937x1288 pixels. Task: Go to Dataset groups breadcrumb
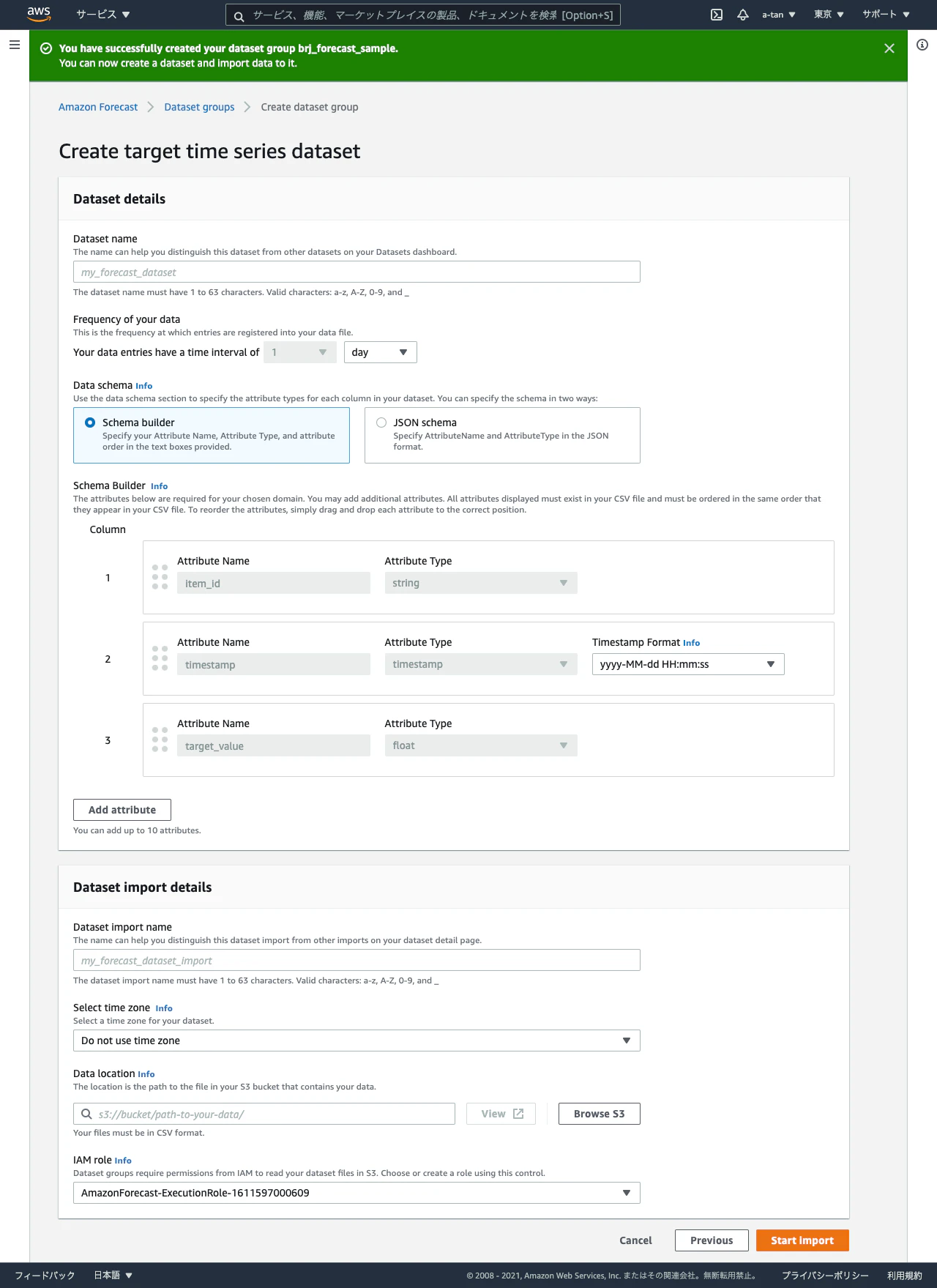199,107
